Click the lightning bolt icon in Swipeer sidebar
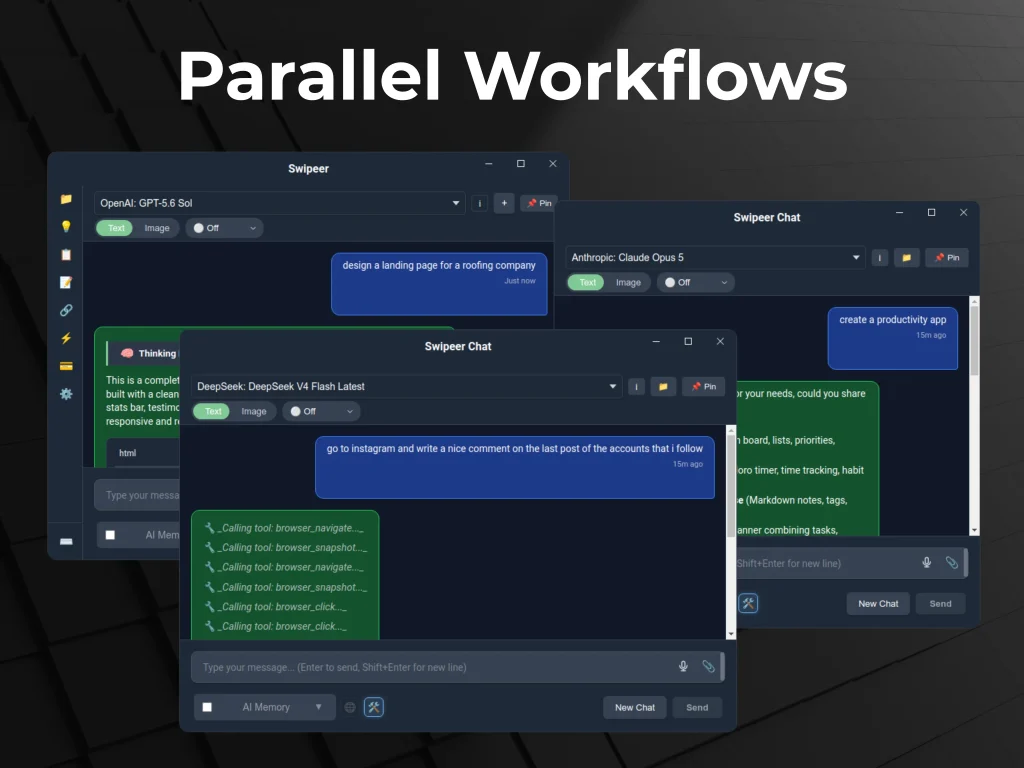Image resolution: width=1024 pixels, height=768 pixels. coord(66,338)
